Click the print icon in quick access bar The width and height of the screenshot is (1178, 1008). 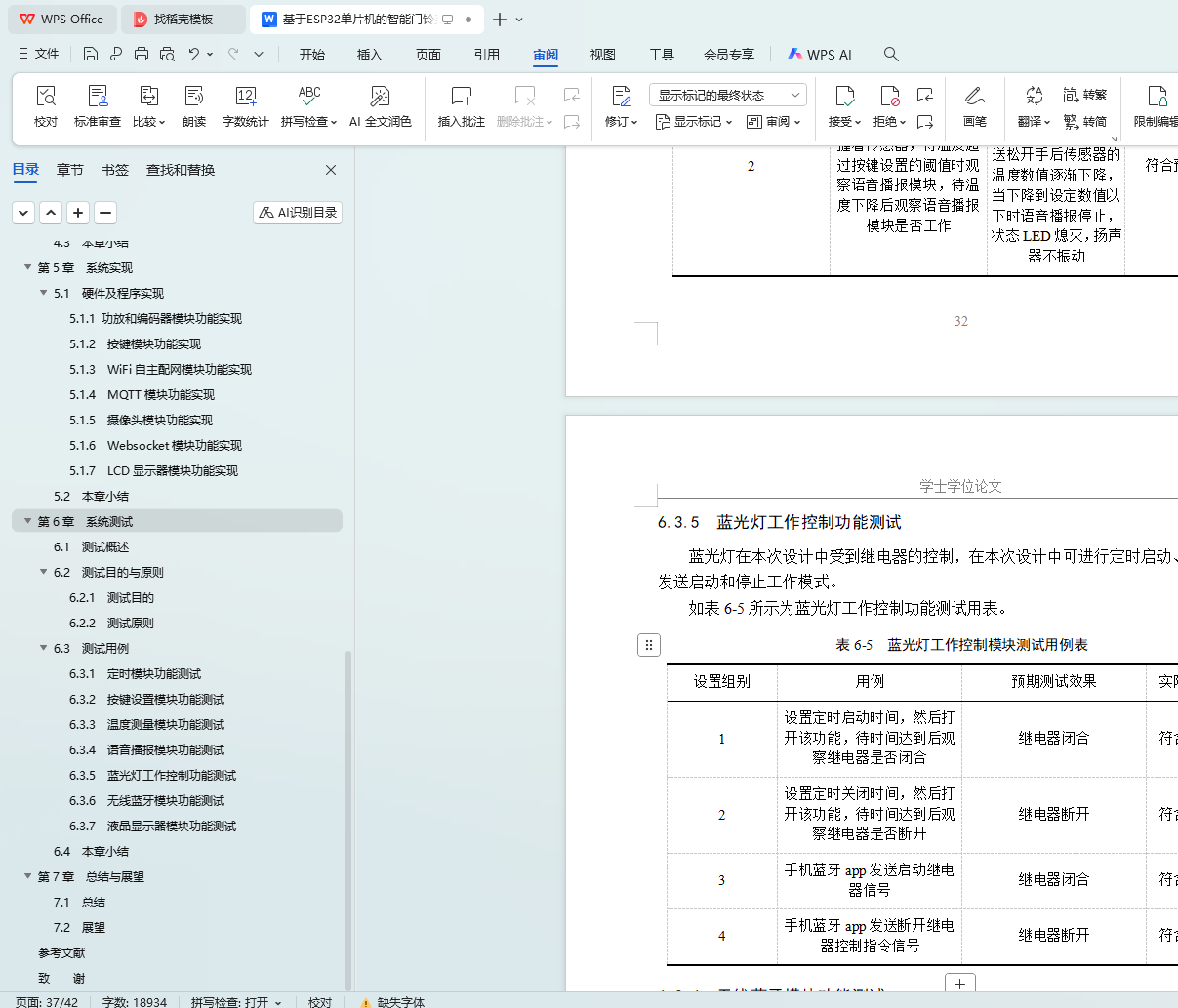coord(142,54)
